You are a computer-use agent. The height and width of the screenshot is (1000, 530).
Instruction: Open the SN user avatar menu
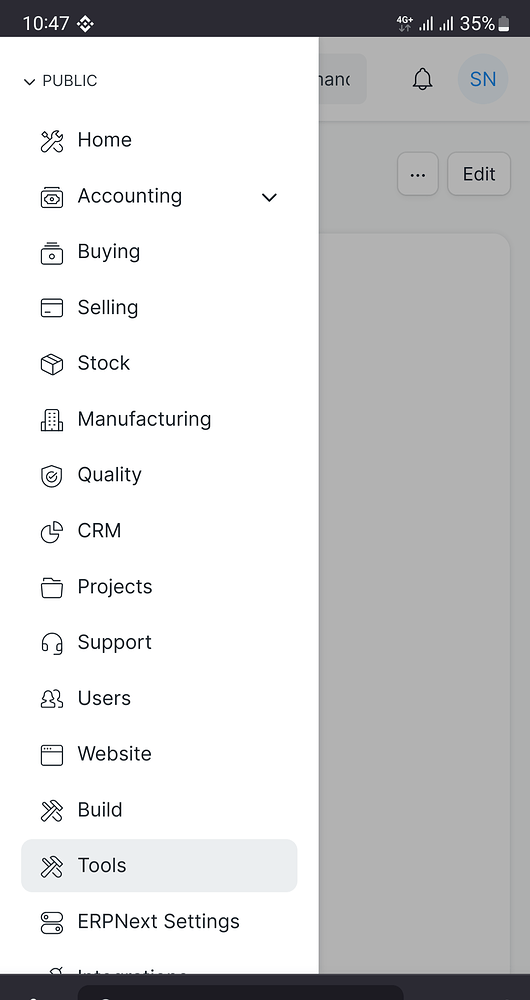pyautogui.click(x=483, y=79)
